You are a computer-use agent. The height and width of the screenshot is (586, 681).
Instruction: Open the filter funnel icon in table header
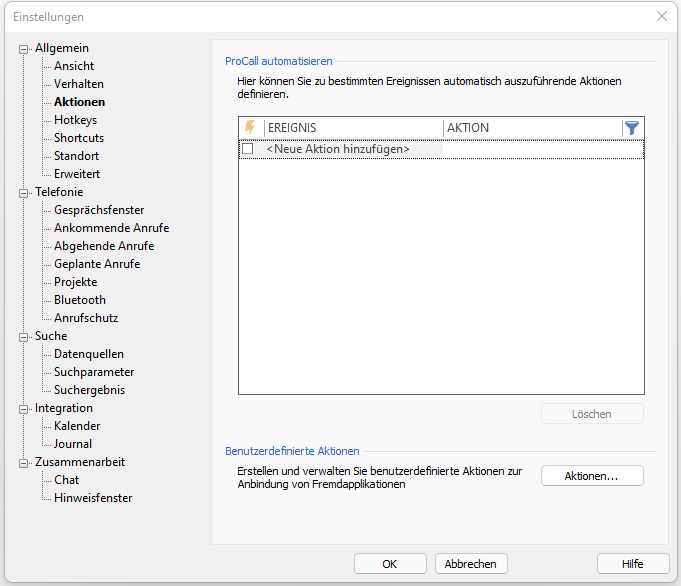(x=631, y=128)
